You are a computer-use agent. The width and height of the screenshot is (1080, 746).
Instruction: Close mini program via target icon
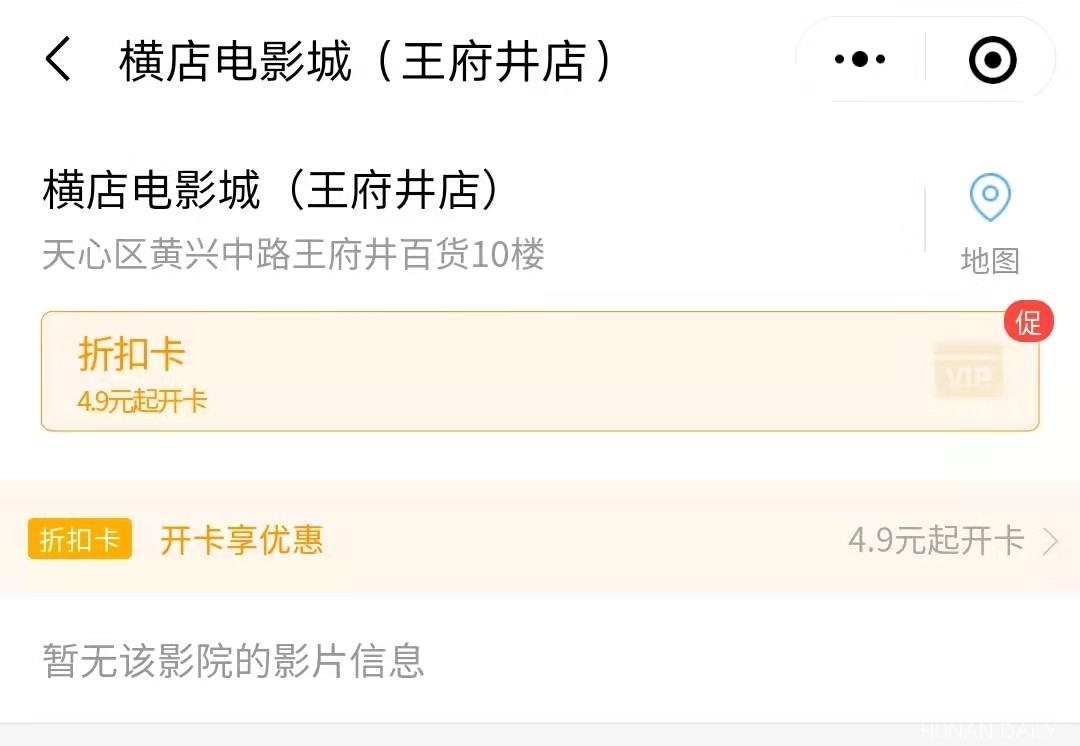(992, 60)
